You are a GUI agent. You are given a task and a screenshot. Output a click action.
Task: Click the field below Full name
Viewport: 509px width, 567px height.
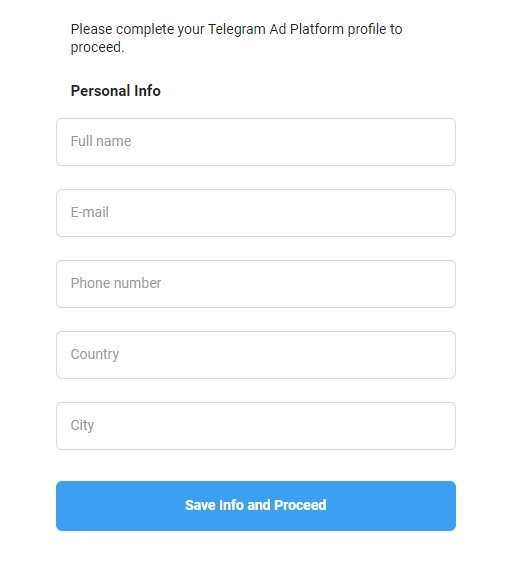(256, 213)
